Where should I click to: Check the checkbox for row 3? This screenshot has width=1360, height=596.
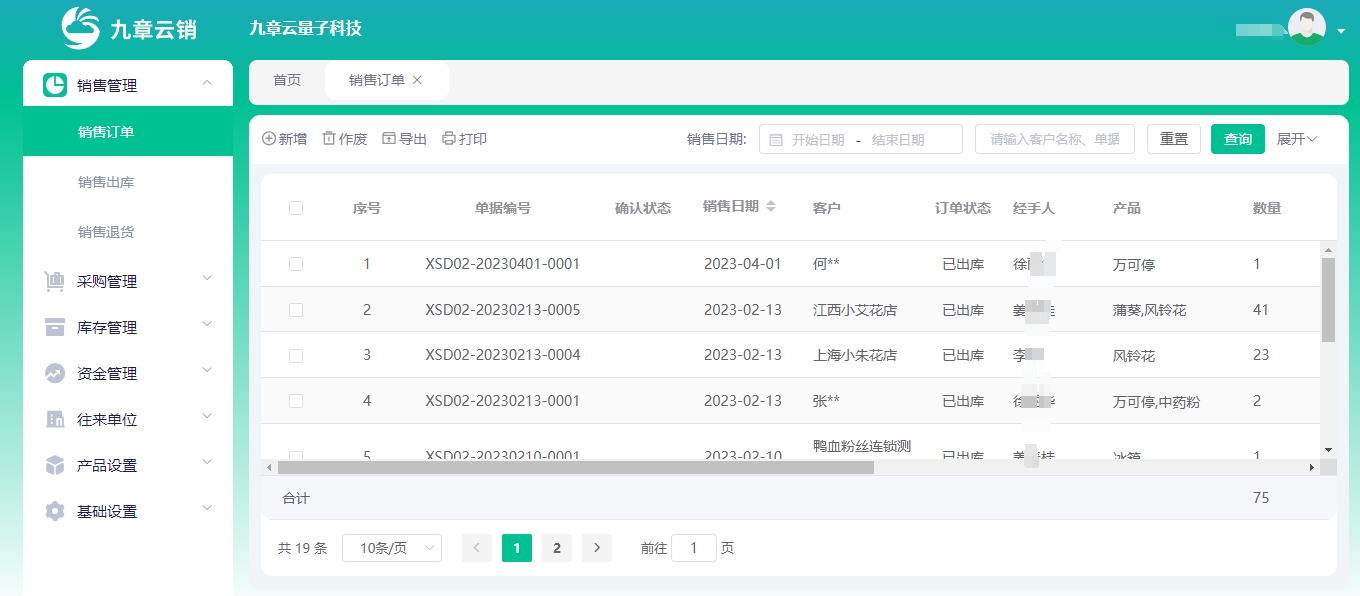coord(296,355)
